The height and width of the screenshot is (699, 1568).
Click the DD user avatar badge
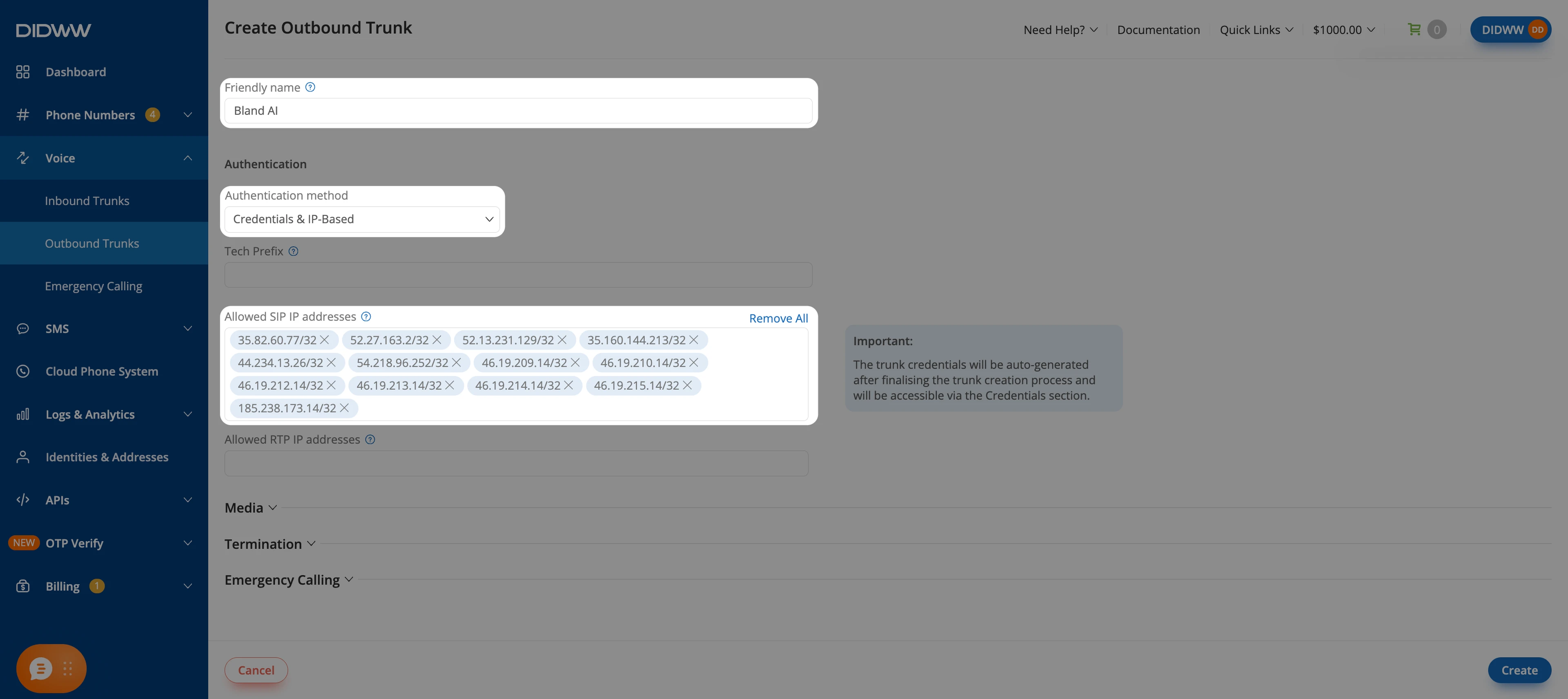(1537, 30)
